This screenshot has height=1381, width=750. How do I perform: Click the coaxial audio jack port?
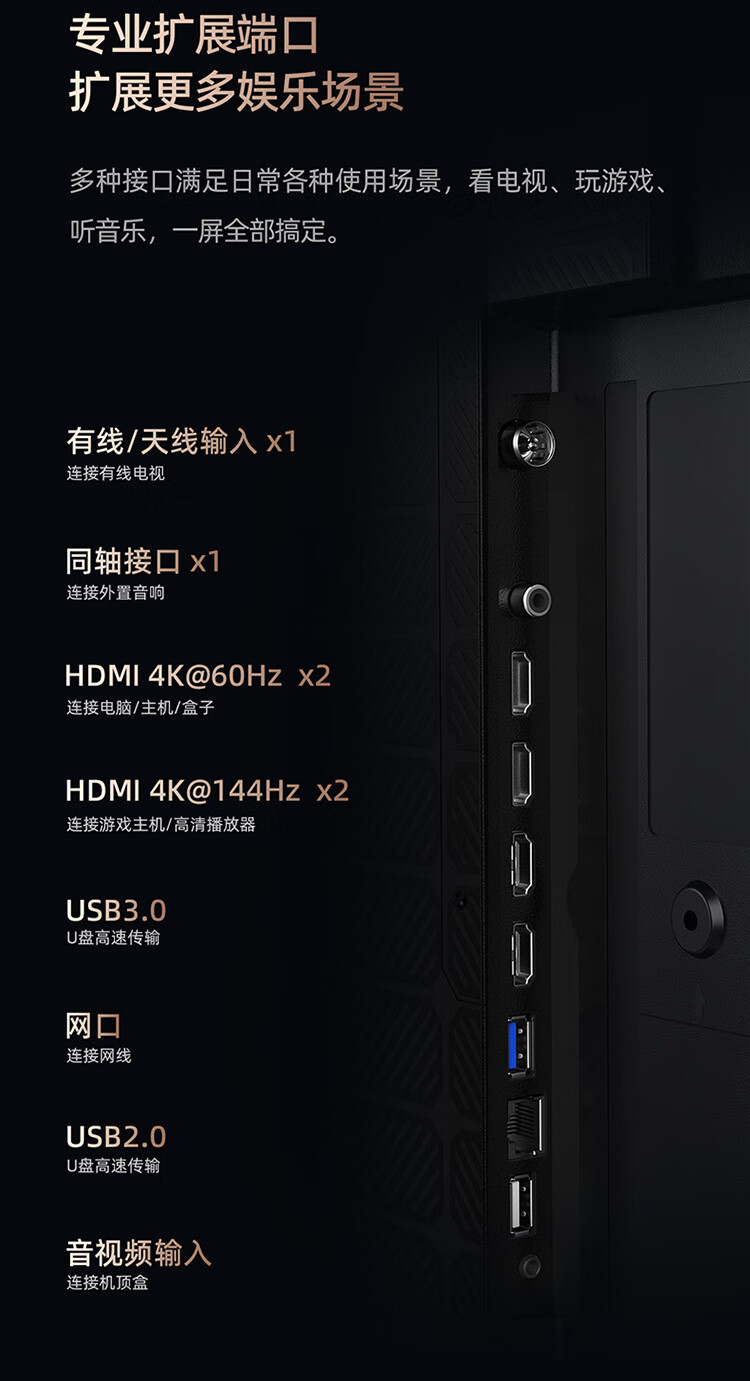(526, 599)
